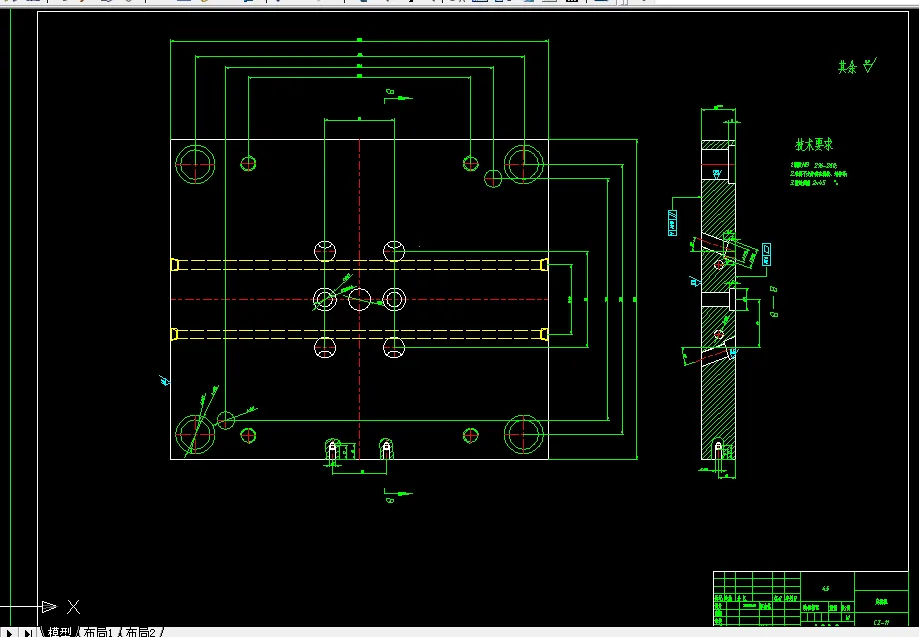Viewport: 919px width, 637px height.
Task: Select the 技术要求 heading text in drawing
Action: pyautogui.click(x=814, y=144)
